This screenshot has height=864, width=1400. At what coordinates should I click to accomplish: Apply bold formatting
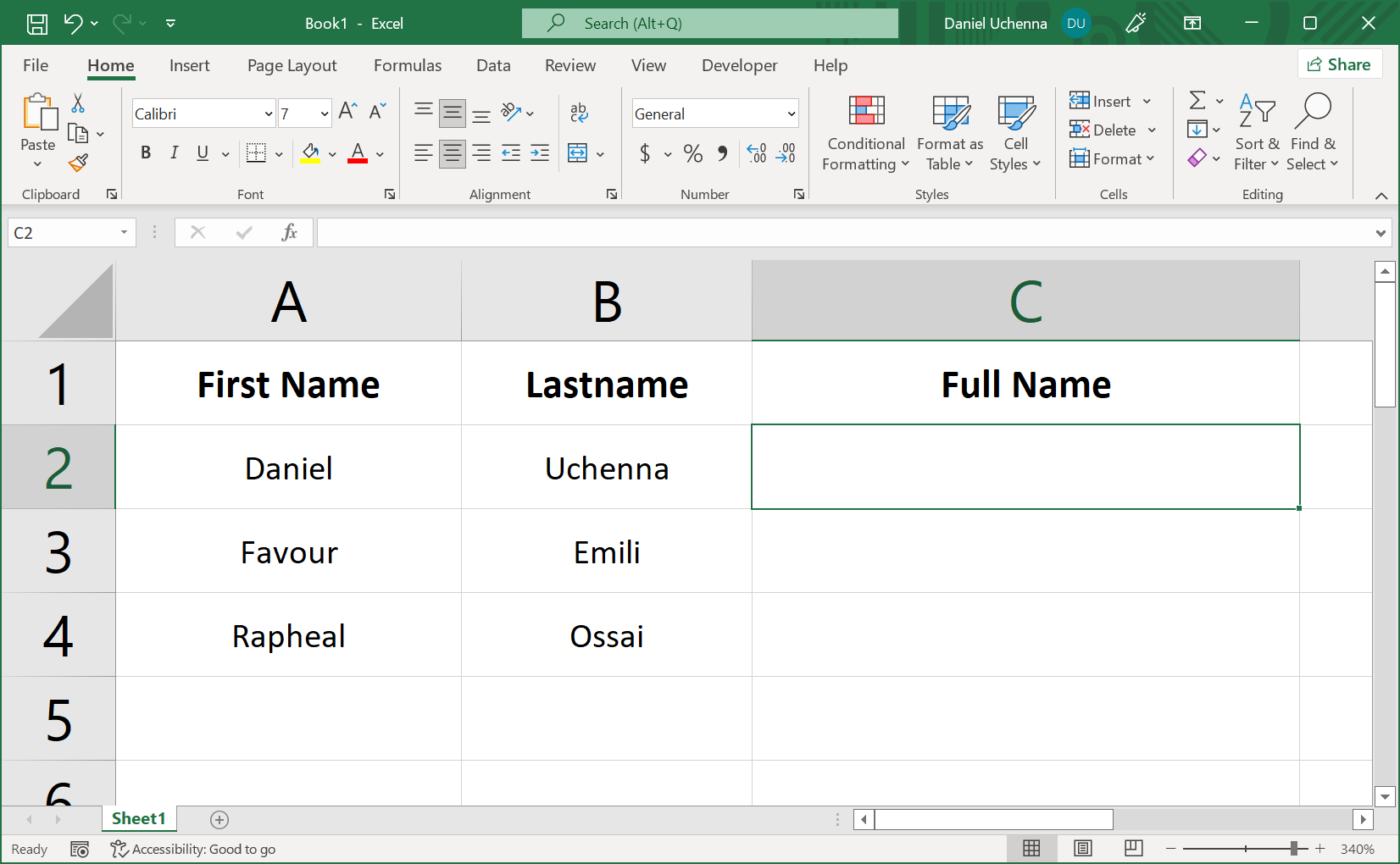[145, 153]
